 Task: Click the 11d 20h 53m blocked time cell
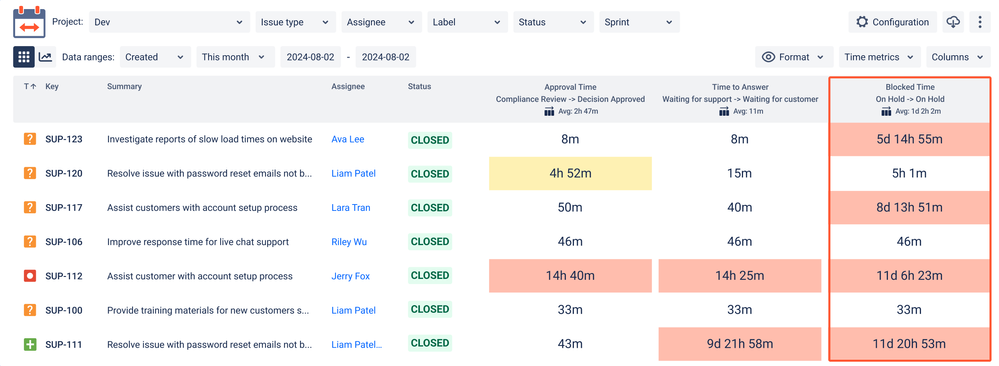tap(910, 344)
